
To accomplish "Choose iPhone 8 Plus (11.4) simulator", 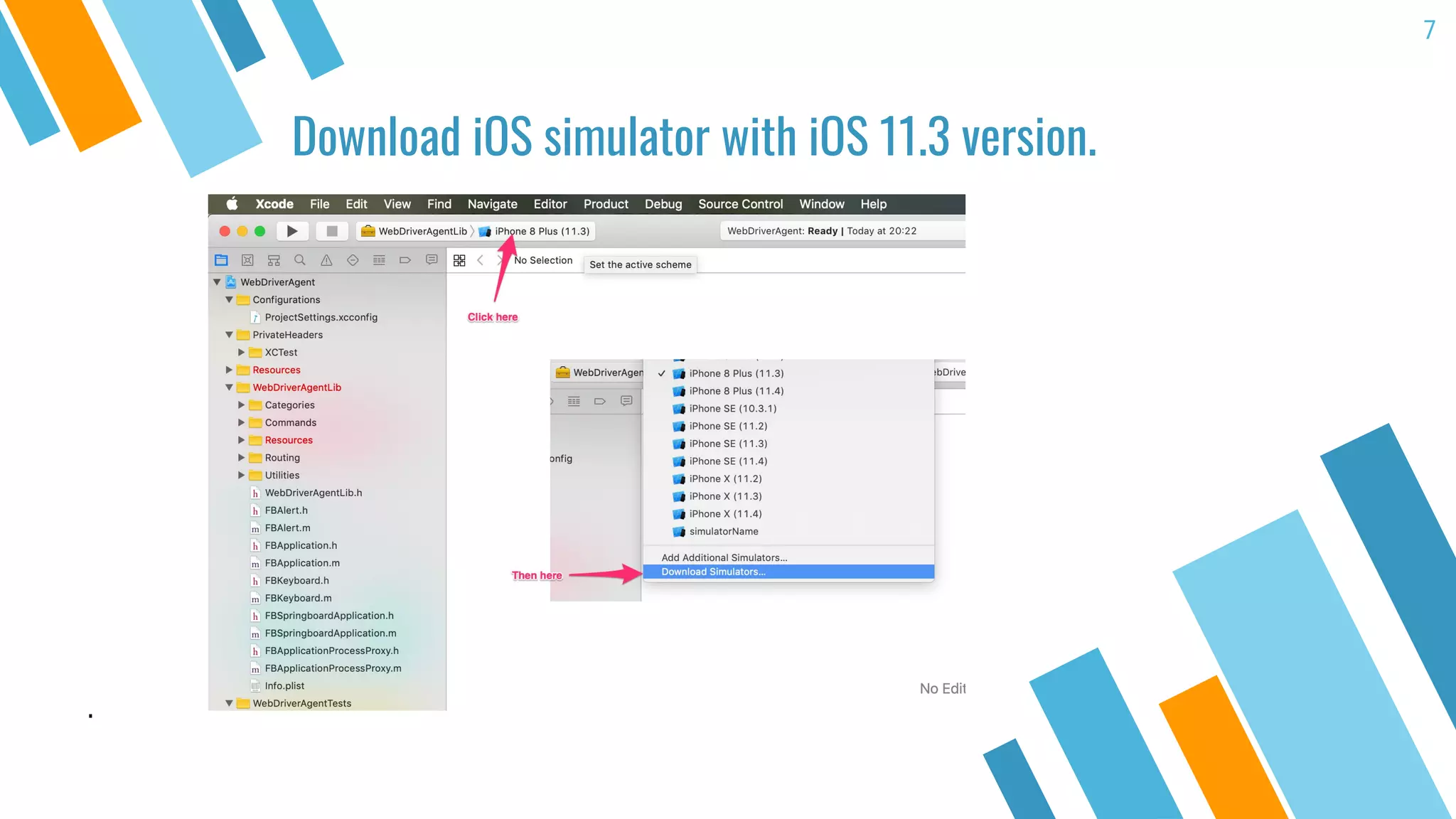I will tap(788, 391).
